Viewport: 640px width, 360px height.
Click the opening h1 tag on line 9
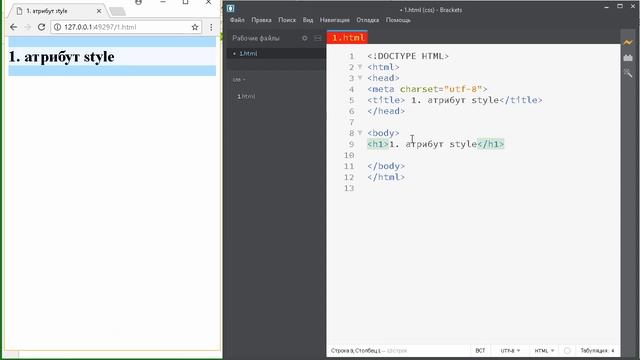[x=378, y=144]
